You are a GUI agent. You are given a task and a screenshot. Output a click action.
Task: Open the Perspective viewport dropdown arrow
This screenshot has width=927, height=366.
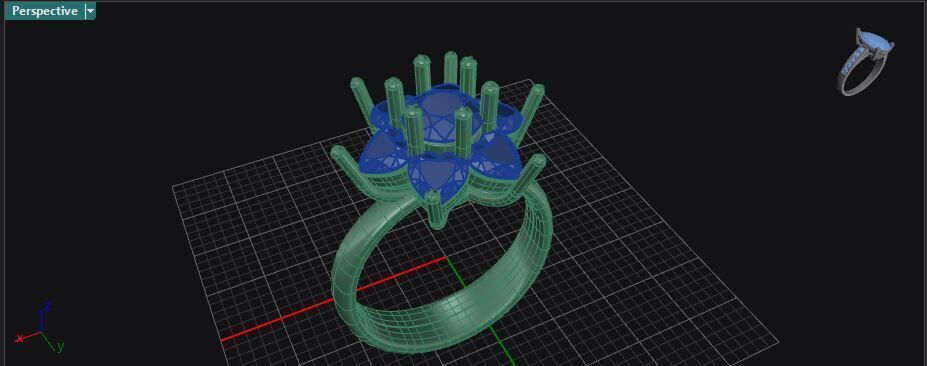(x=90, y=11)
